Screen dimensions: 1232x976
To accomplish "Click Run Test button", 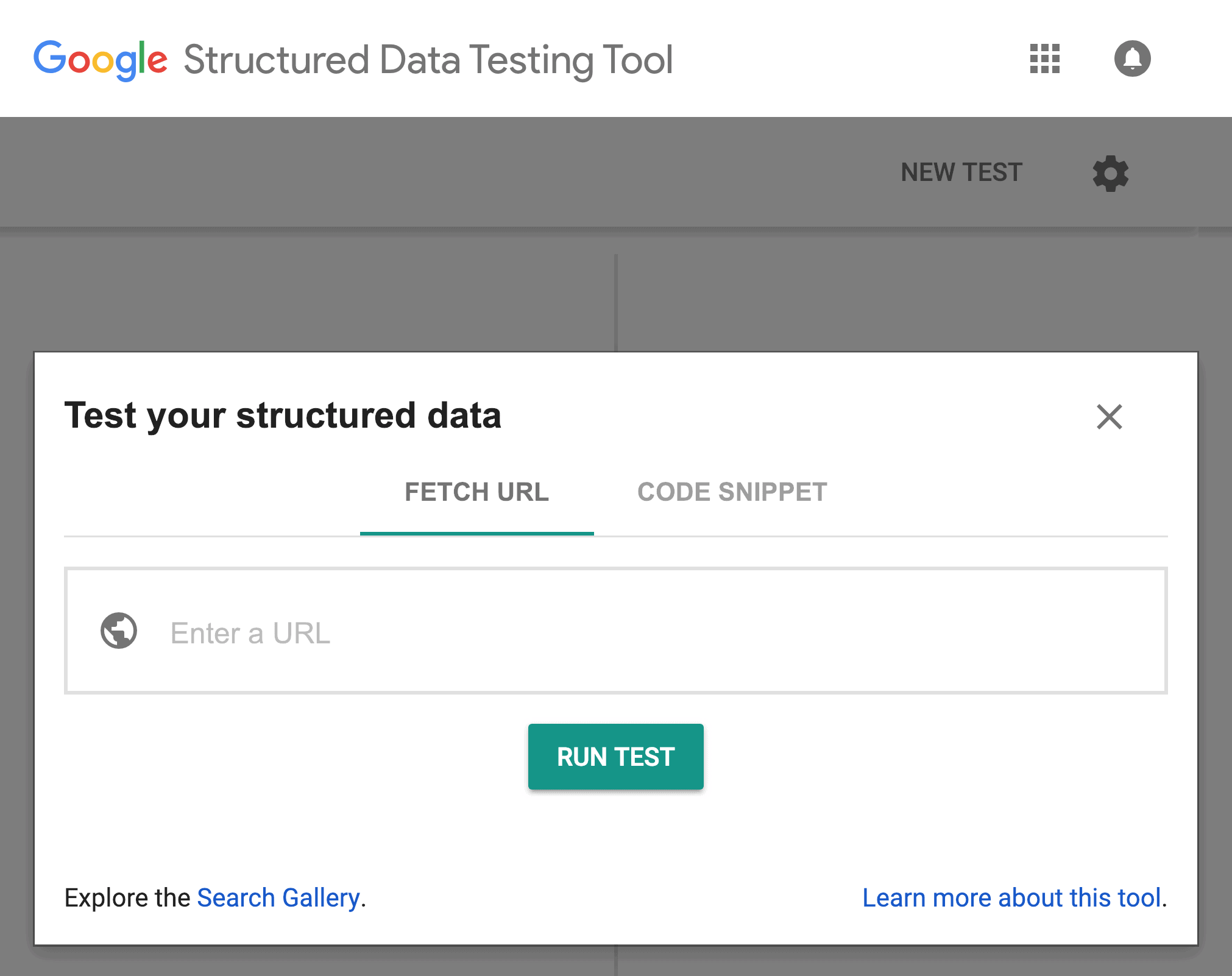I will point(615,756).
